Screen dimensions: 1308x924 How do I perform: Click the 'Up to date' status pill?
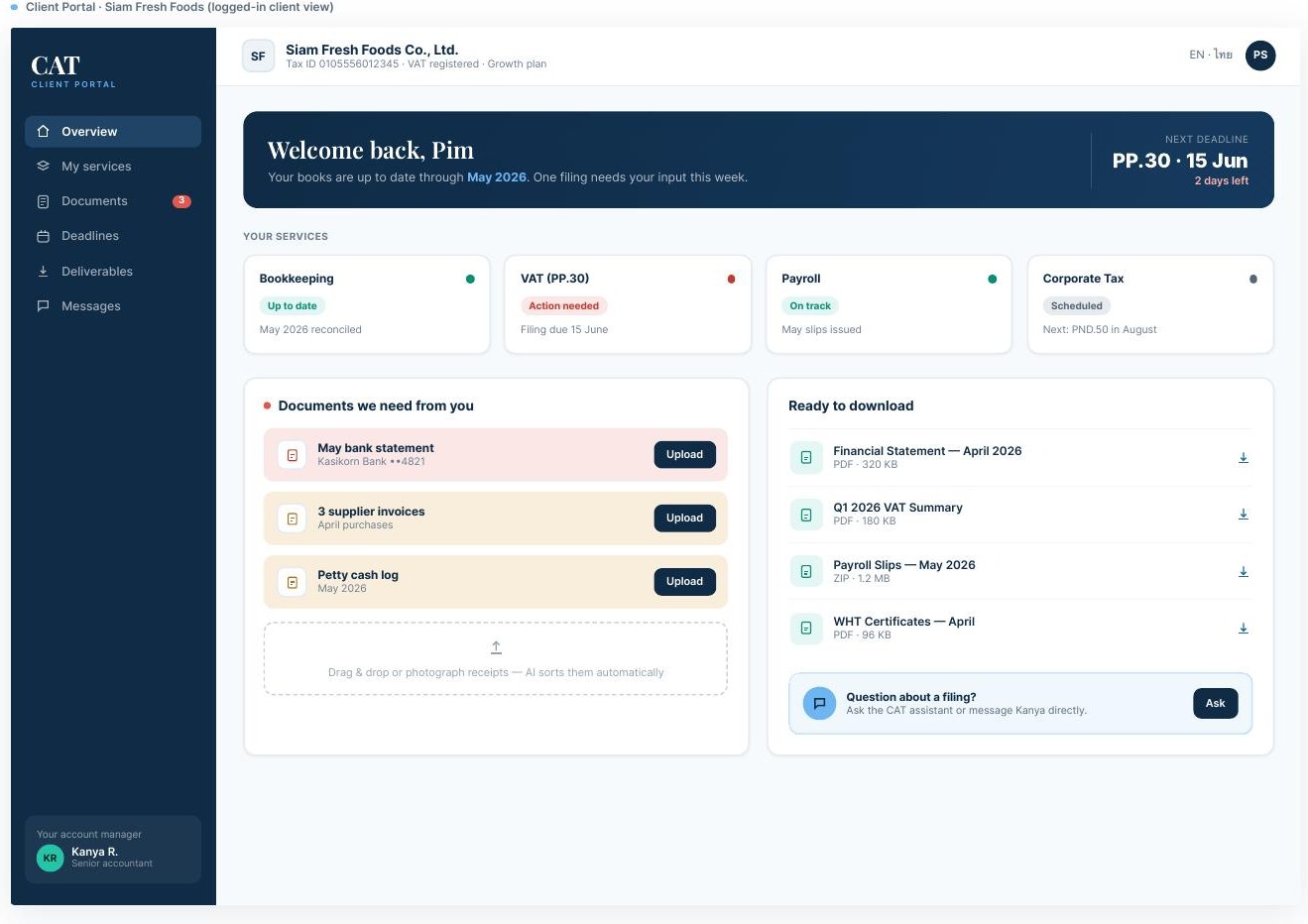coord(292,306)
